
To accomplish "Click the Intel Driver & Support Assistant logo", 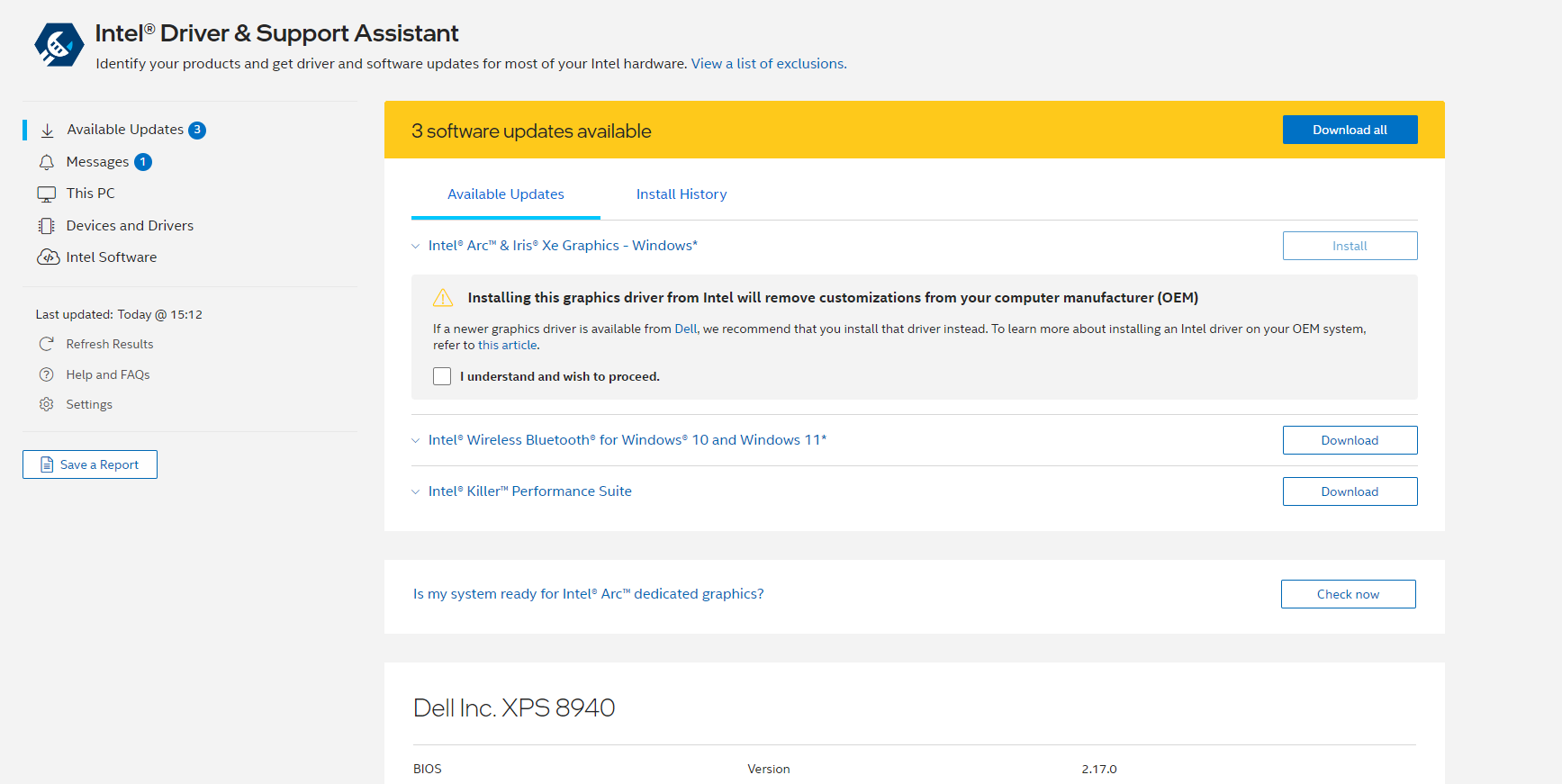I will click(x=59, y=45).
